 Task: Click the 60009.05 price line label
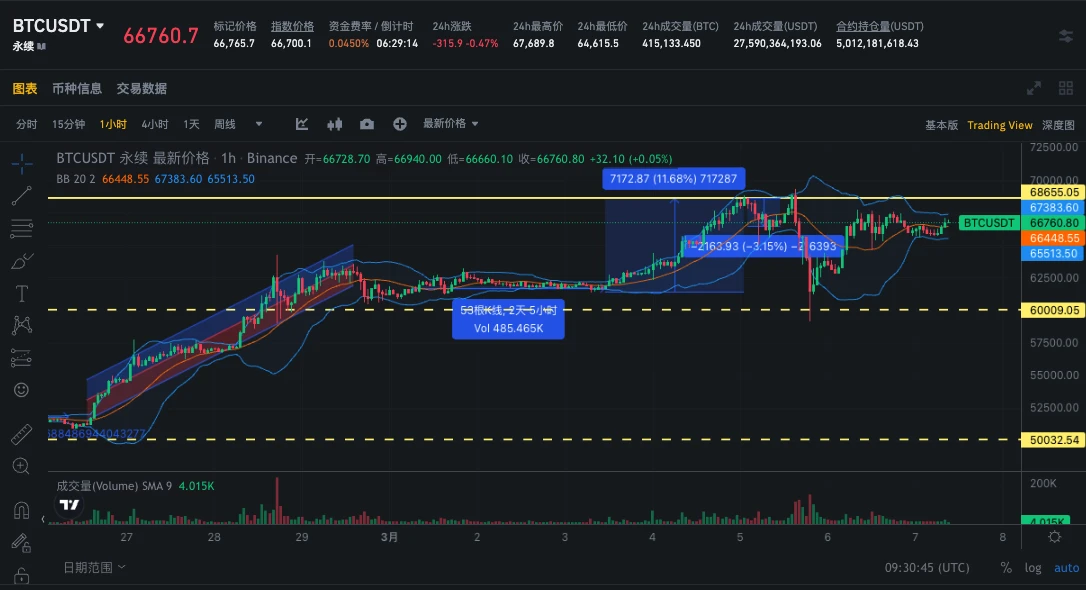click(x=1054, y=310)
